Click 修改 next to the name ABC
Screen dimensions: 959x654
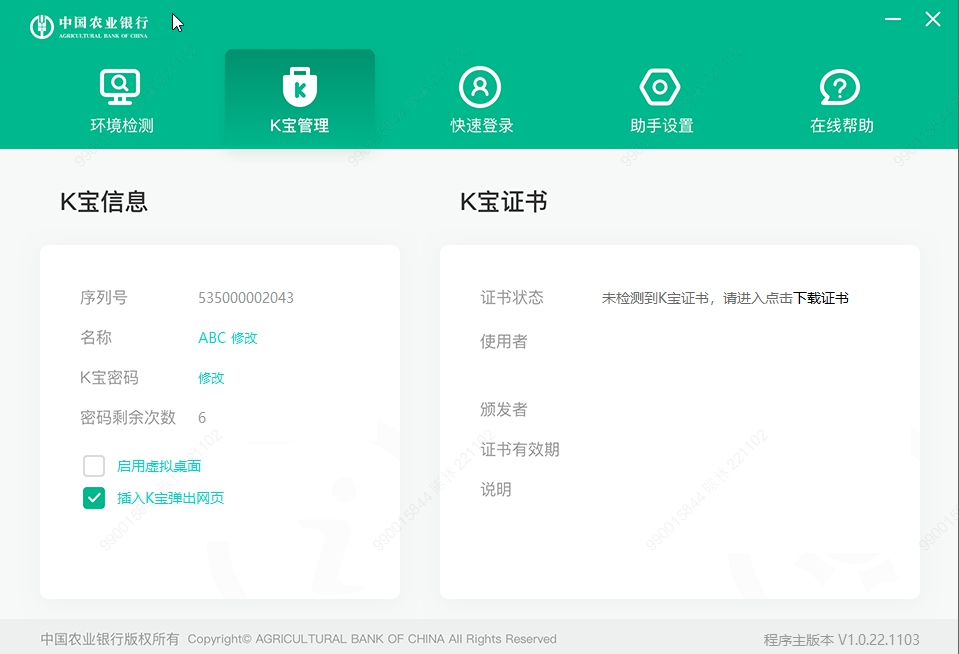tap(244, 338)
